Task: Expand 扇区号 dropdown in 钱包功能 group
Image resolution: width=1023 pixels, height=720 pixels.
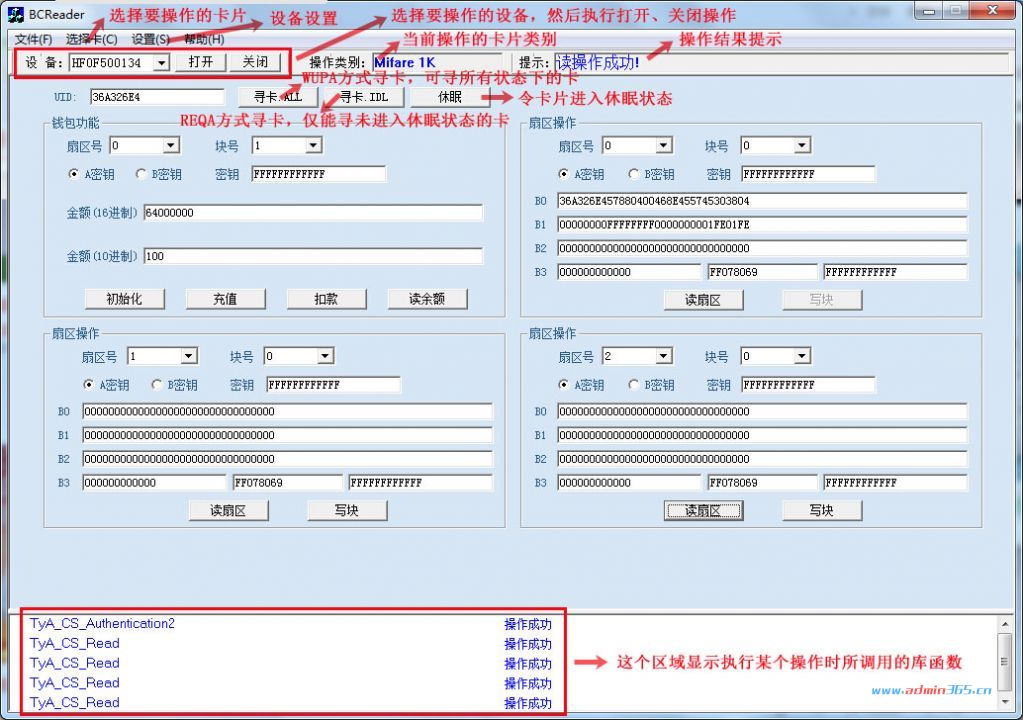Action: (171, 145)
